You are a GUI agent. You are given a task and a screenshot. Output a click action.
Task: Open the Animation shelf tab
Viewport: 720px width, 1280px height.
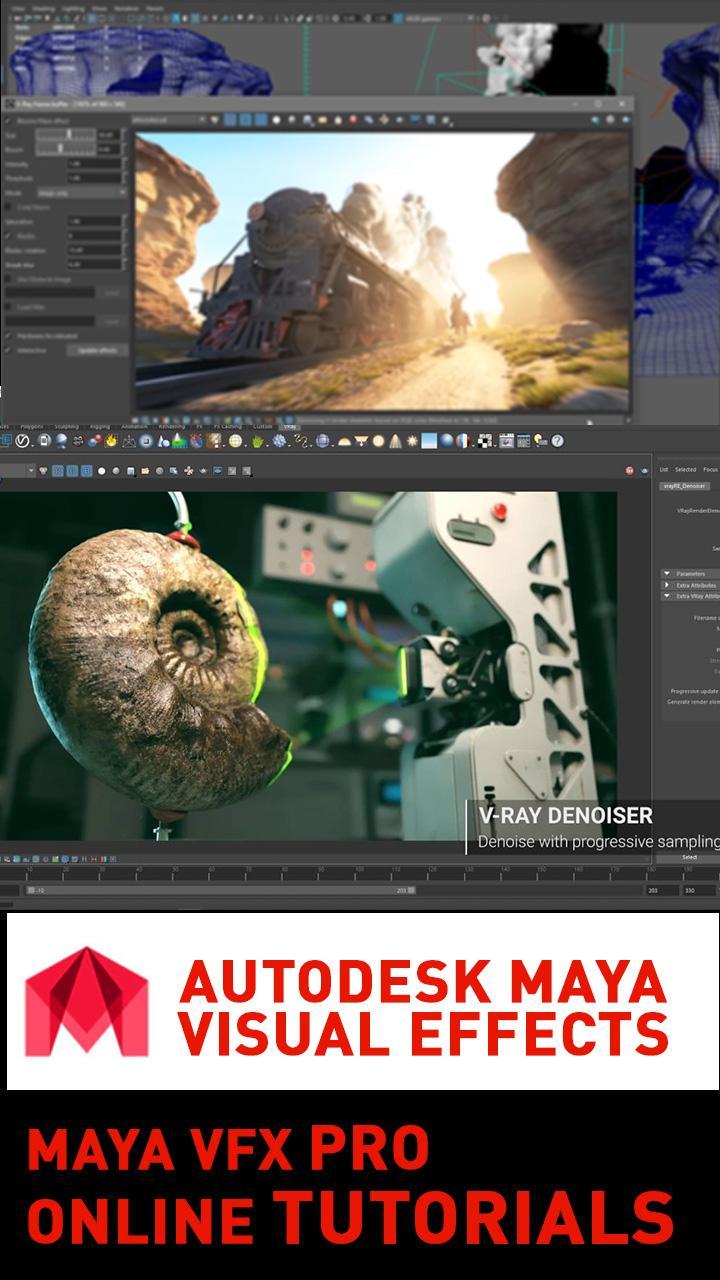pos(134,426)
